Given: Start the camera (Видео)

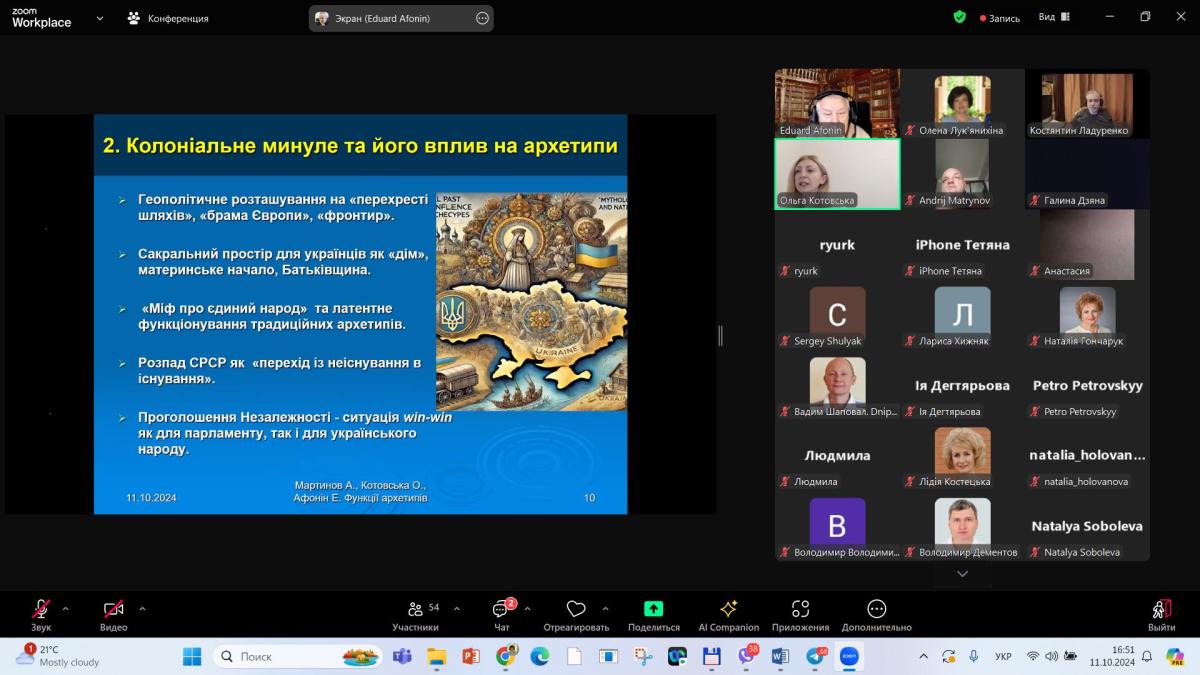Looking at the screenshot, I should point(113,609).
